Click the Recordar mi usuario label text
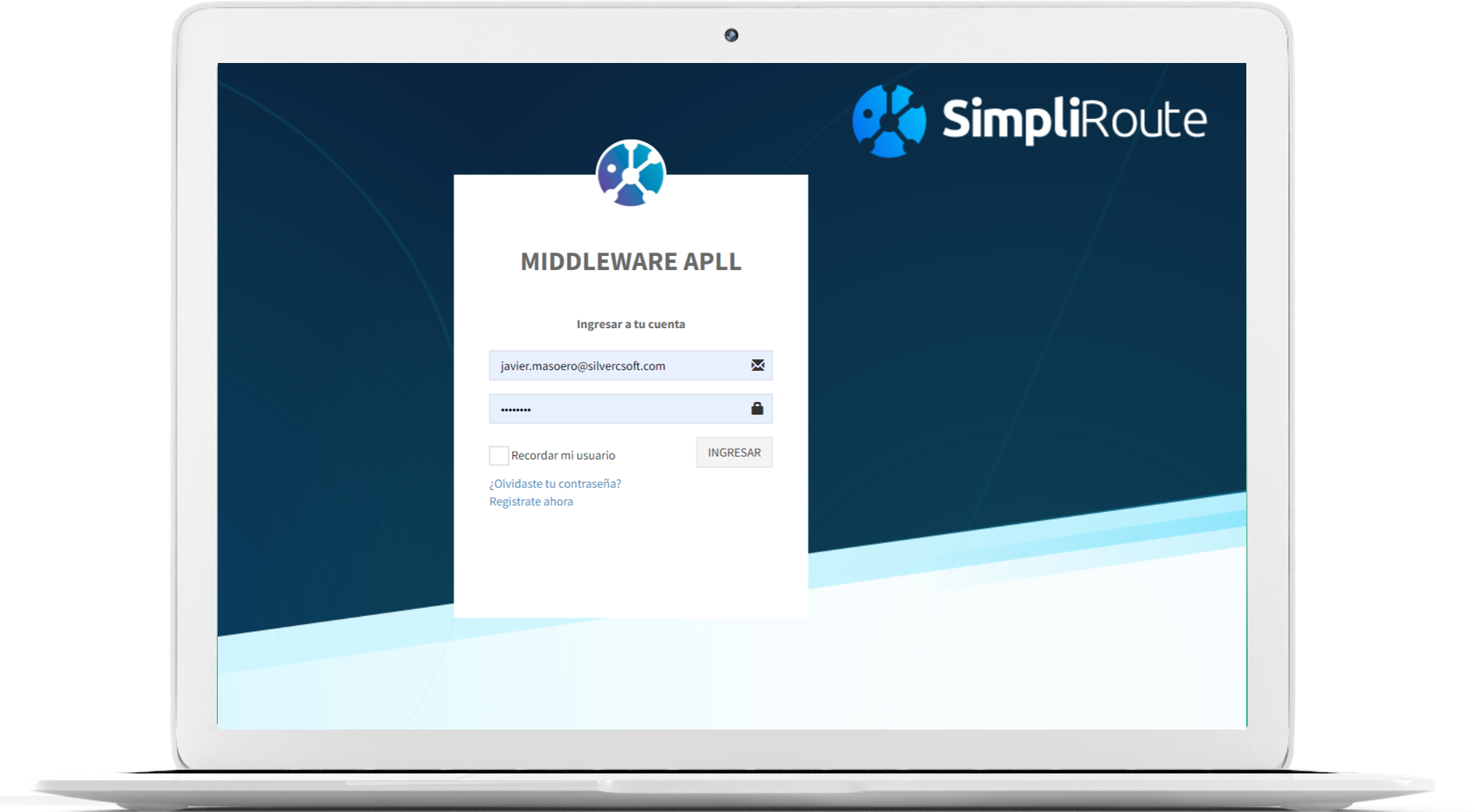Screen dimensions: 1475x812 tap(563, 456)
